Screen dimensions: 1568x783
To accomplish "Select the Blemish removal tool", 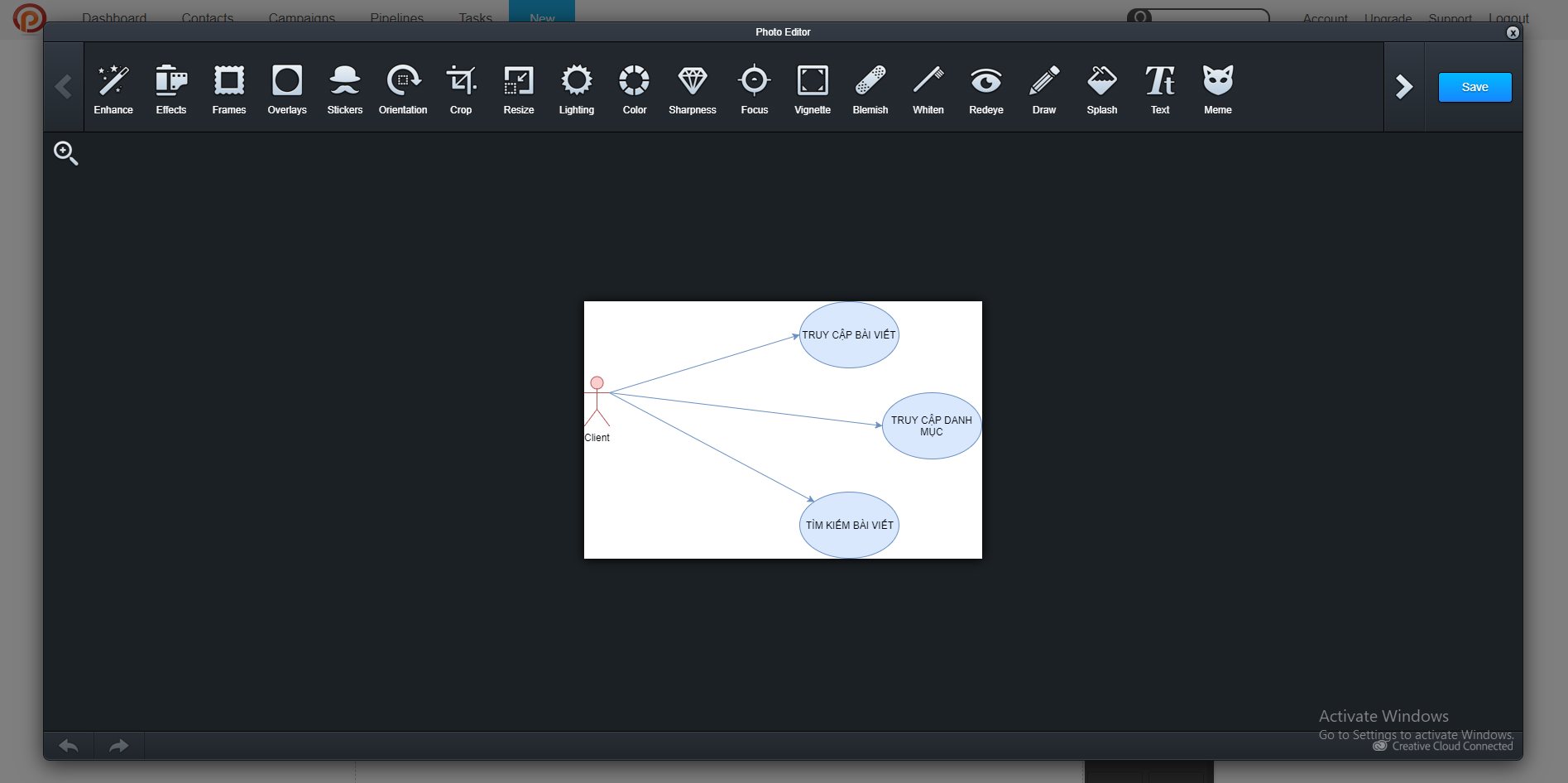I will (870, 87).
